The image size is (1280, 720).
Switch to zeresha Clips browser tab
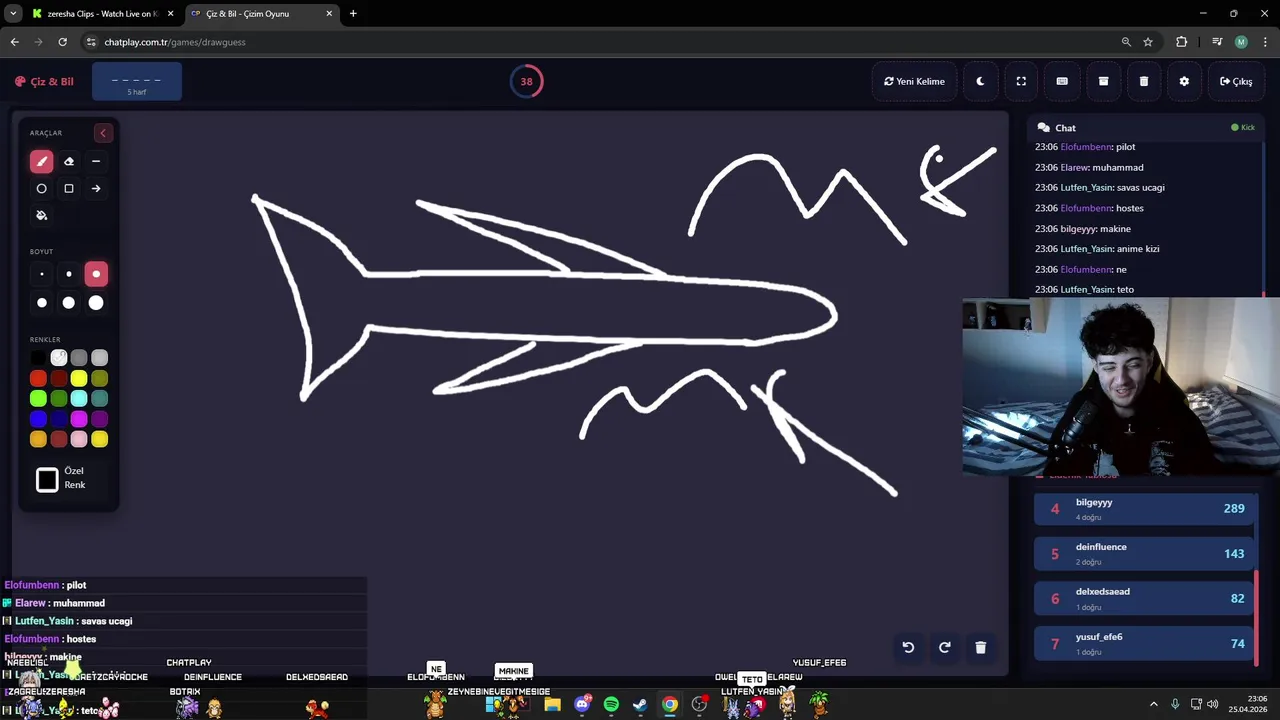pos(103,14)
